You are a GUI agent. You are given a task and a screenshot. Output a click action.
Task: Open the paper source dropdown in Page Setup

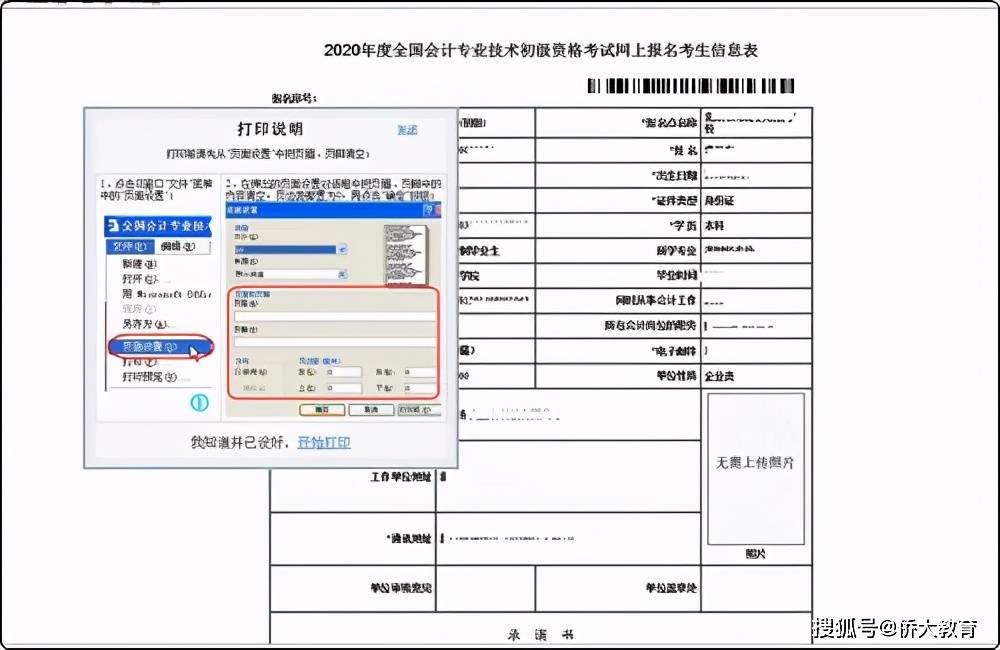[343, 272]
